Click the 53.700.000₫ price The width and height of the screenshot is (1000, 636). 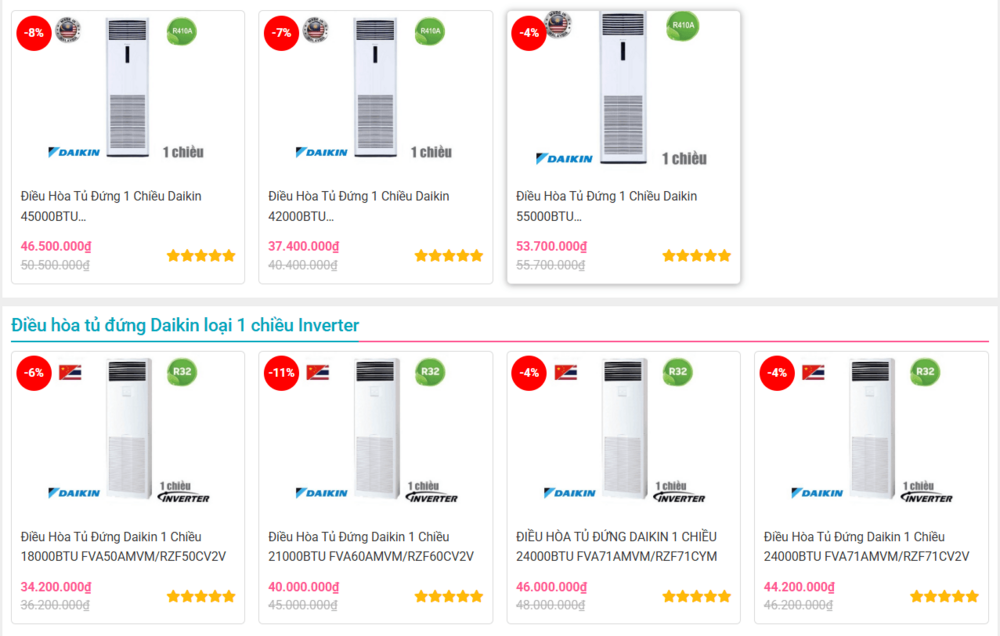click(551, 246)
